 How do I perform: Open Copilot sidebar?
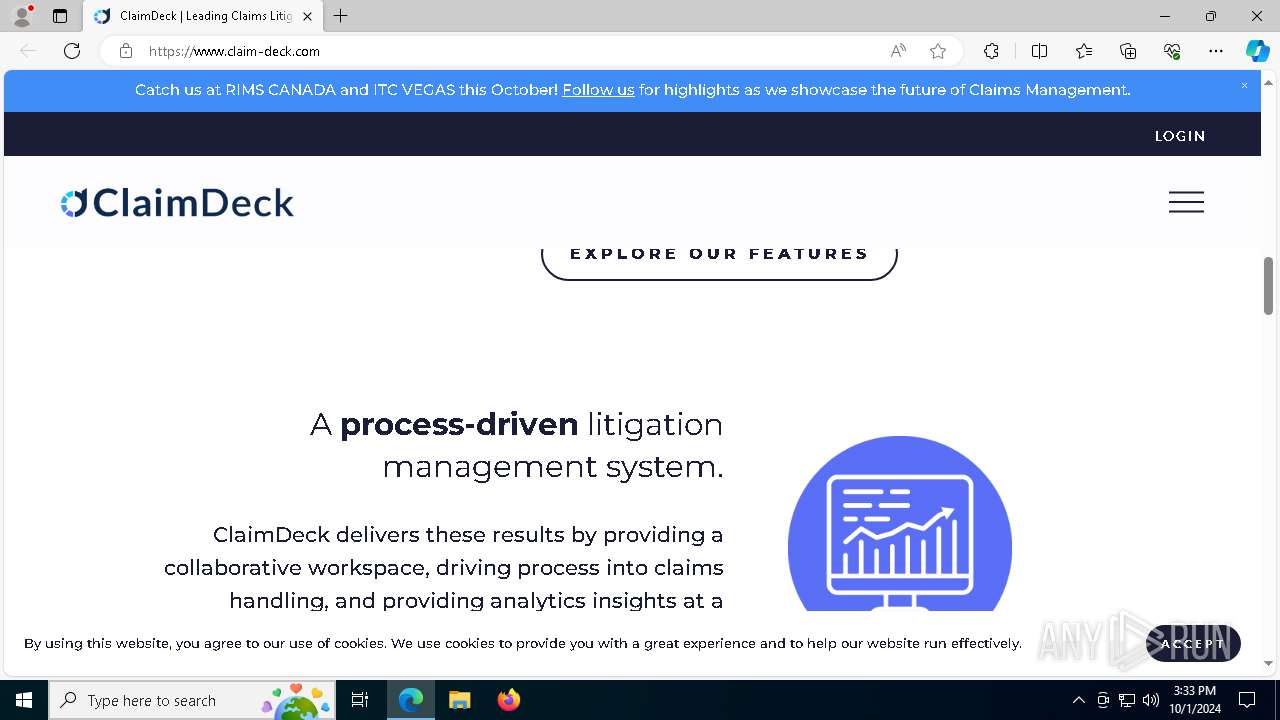pos(1257,51)
